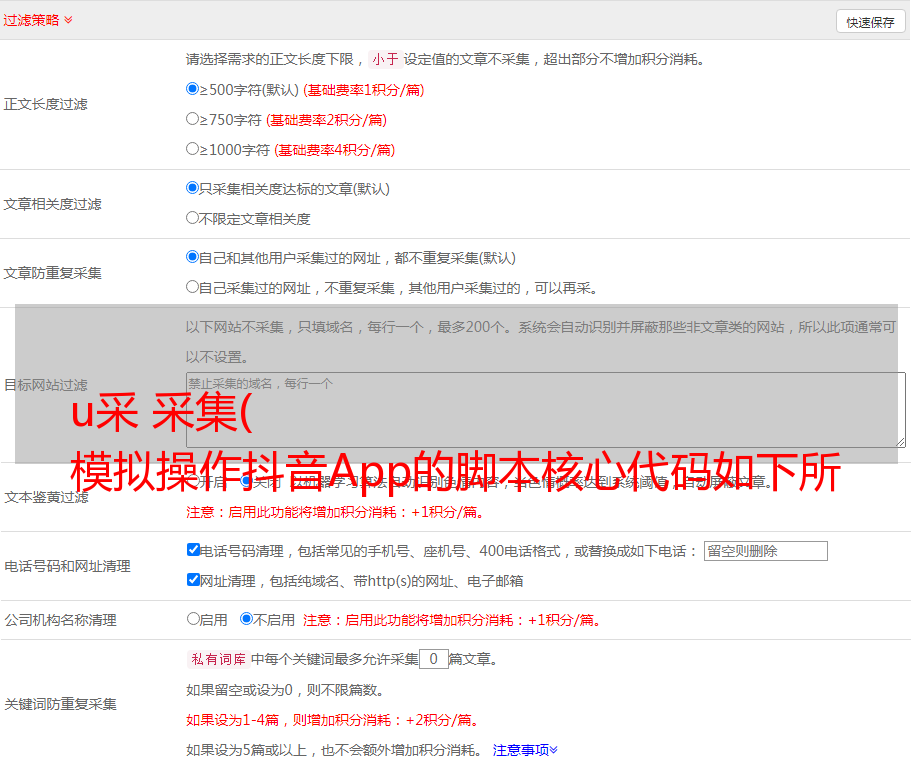Click the 小于 highlighted tag
This screenshot has width=912, height=768.
(x=385, y=59)
